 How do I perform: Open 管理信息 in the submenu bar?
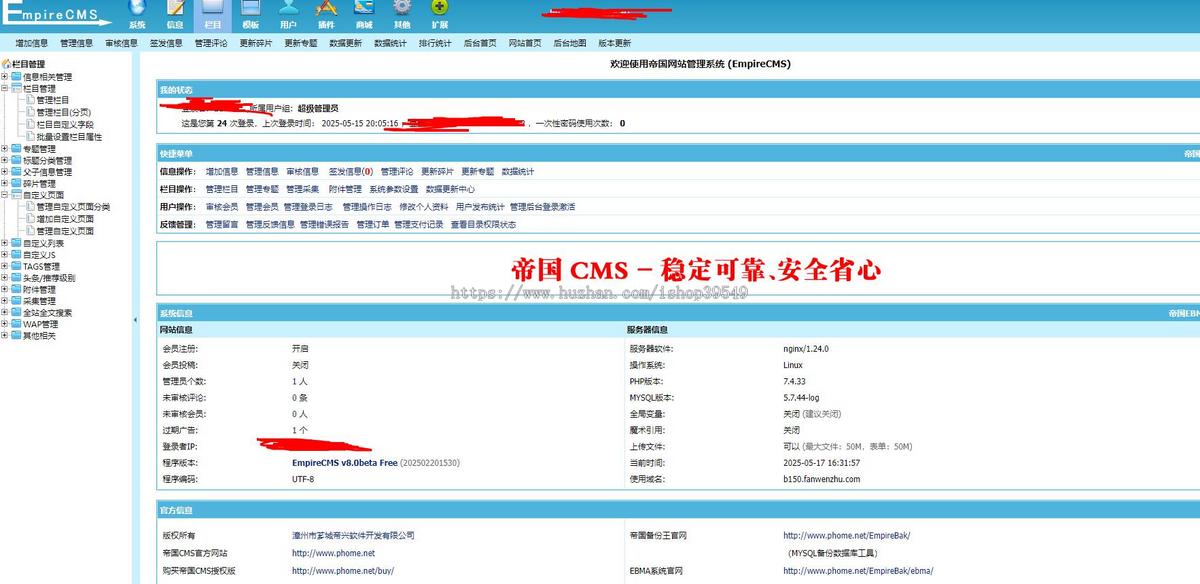(x=76, y=43)
